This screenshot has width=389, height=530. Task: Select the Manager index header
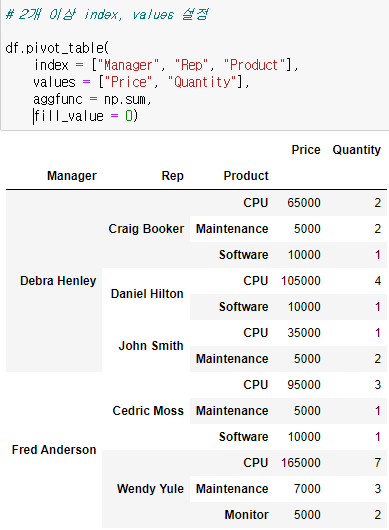72,176
